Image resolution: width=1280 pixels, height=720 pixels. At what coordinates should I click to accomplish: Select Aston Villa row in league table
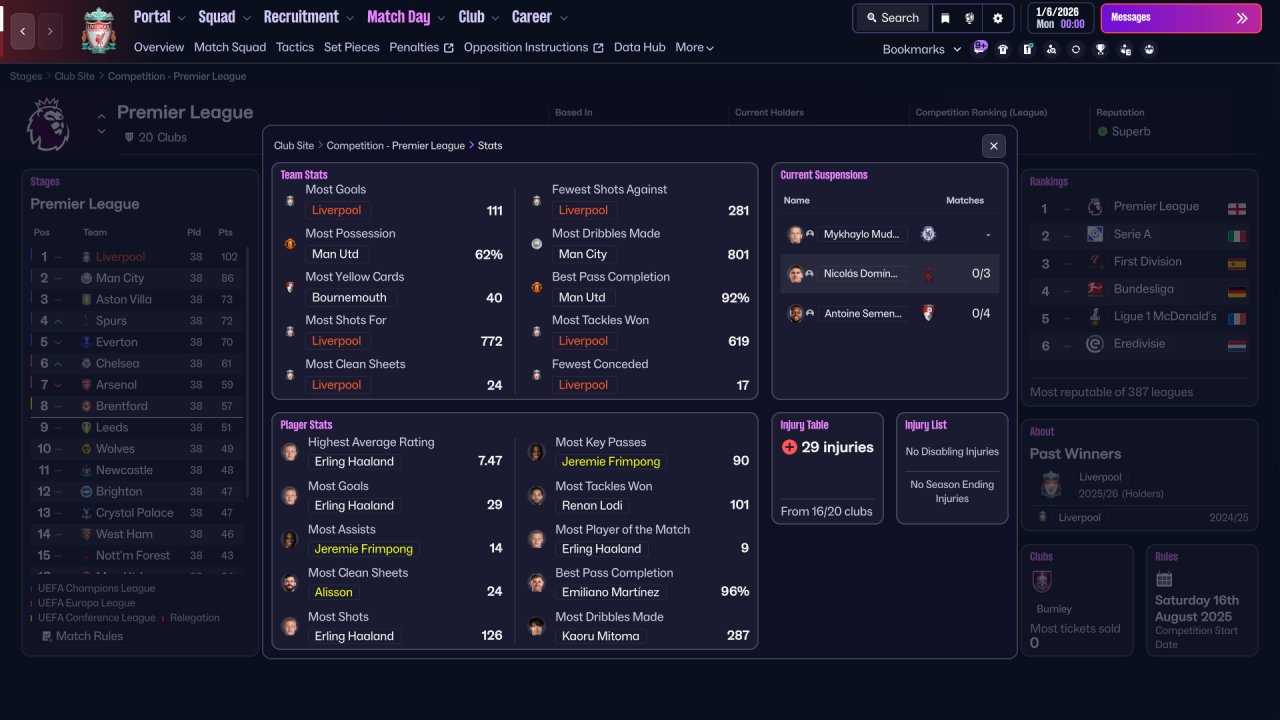[135, 300]
